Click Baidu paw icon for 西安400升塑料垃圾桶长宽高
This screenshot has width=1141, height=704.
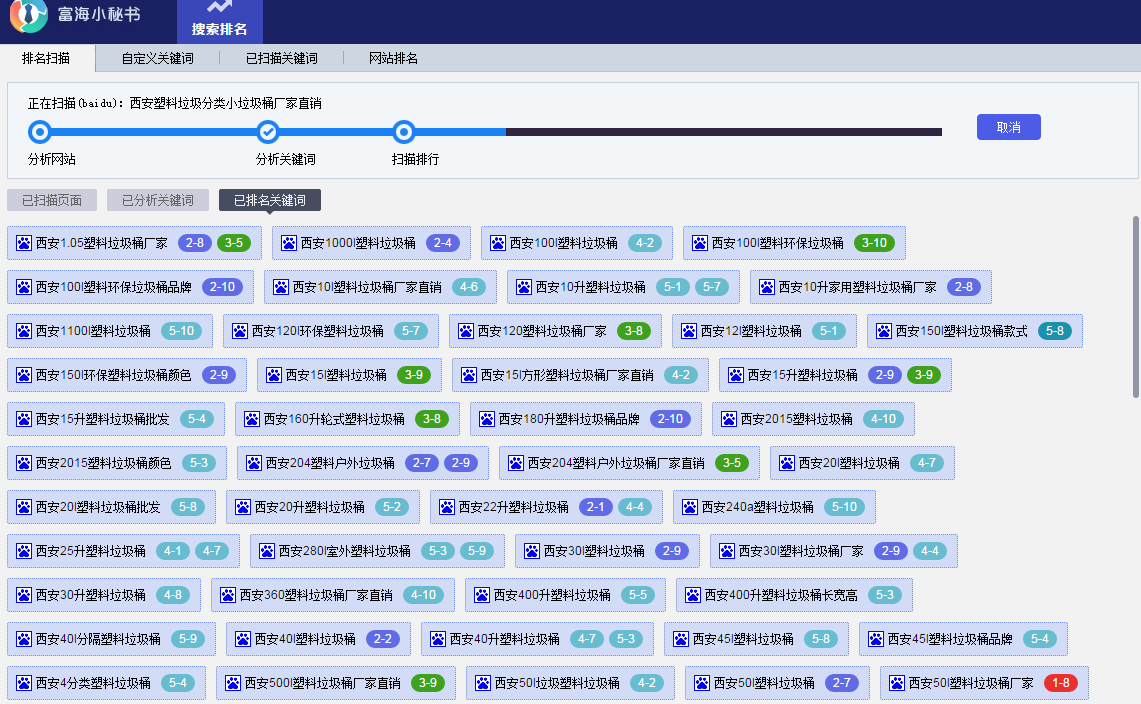(x=692, y=595)
